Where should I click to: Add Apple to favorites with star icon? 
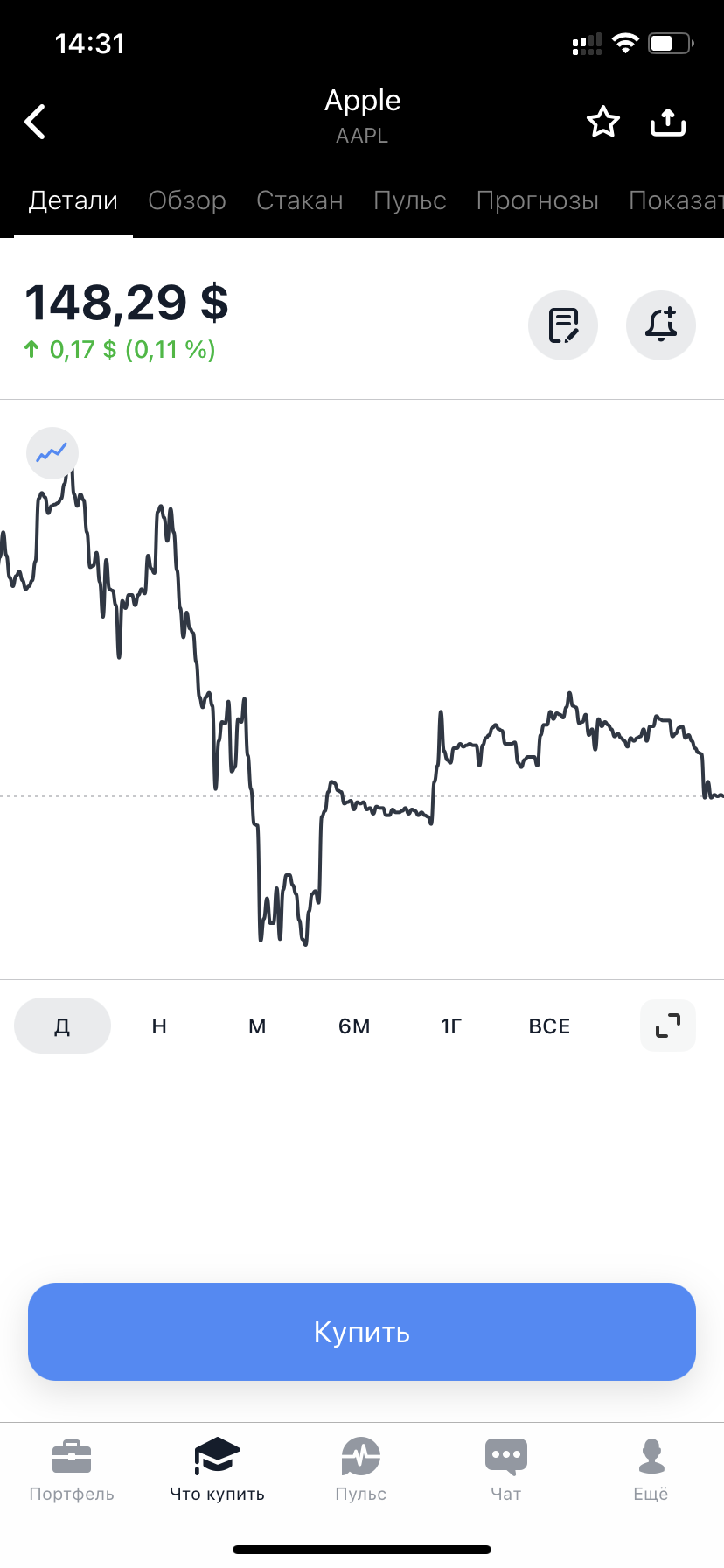coord(602,122)
